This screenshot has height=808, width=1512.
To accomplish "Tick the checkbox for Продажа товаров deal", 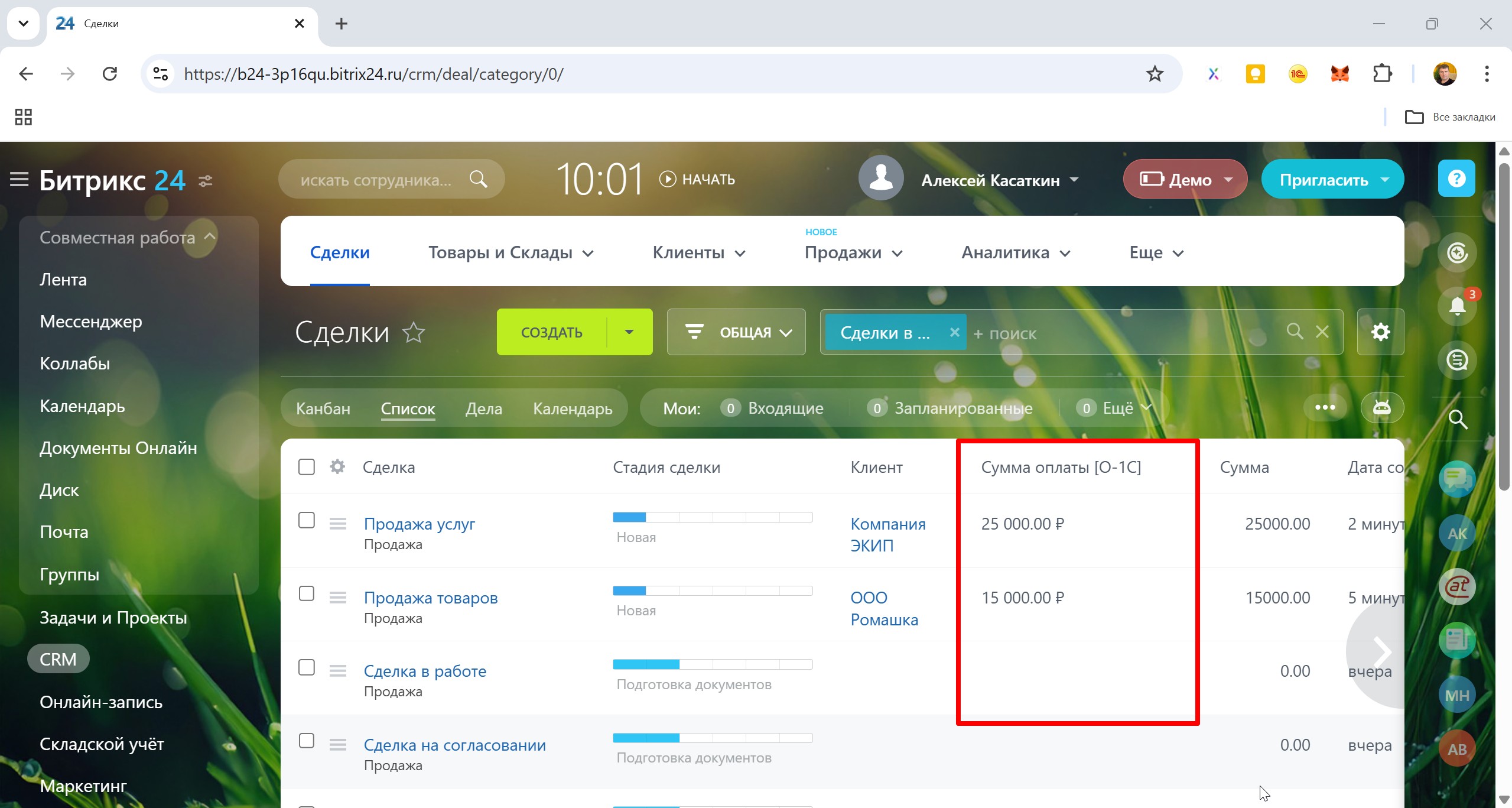I will 307,593.
